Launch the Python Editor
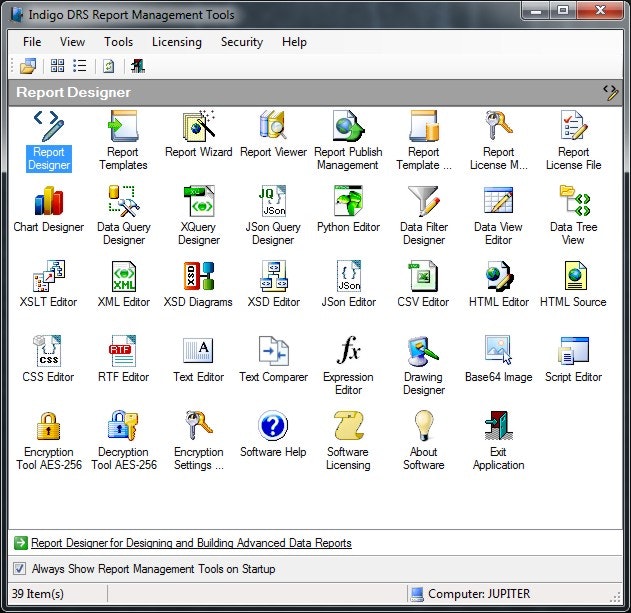631x613 pixels. 348,209
